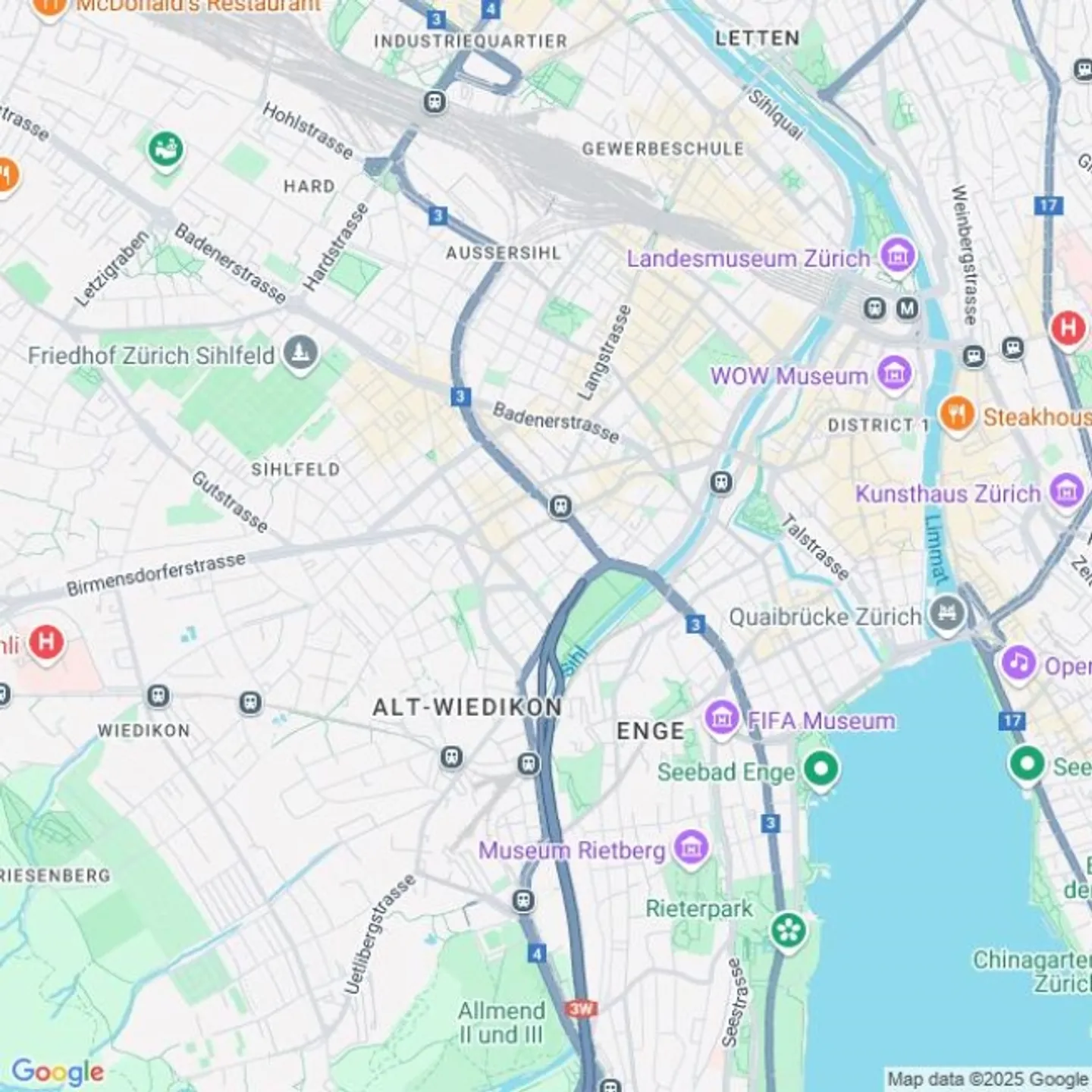Click the ENGE neighborhood label
1092x1092 pixels.
coord(651,731)
